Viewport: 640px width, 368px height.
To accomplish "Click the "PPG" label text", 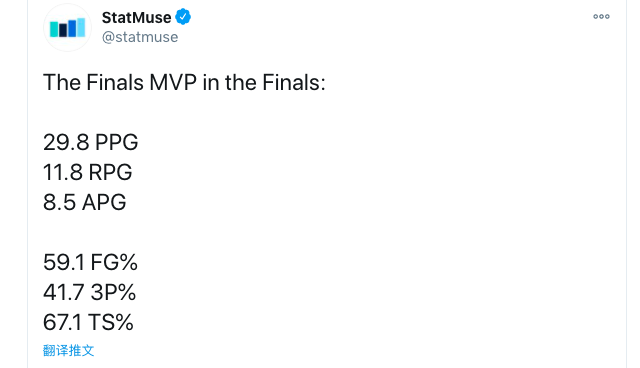I will pos(117,142).
